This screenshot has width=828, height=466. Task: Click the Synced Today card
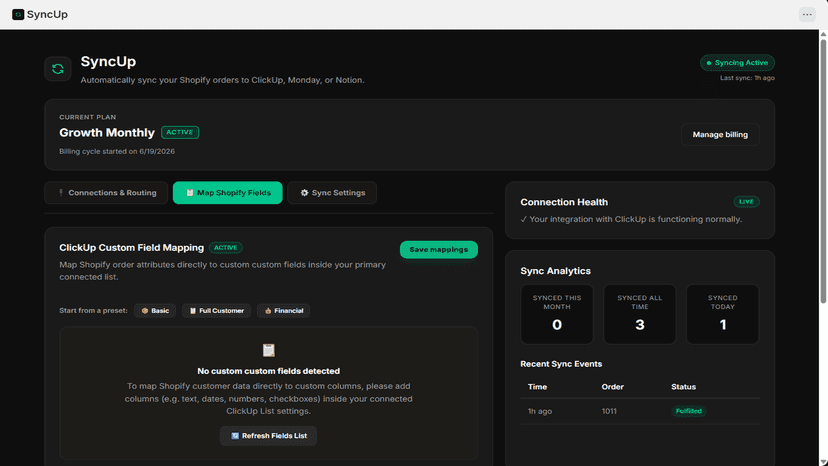[722, 314]
